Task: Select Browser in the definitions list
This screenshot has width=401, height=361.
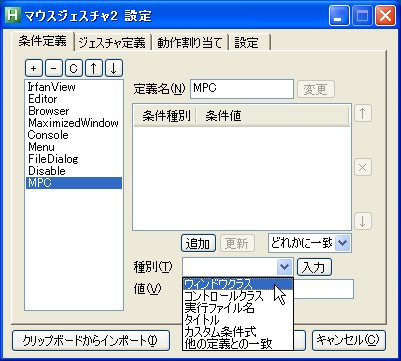Action: click(74, 111)
